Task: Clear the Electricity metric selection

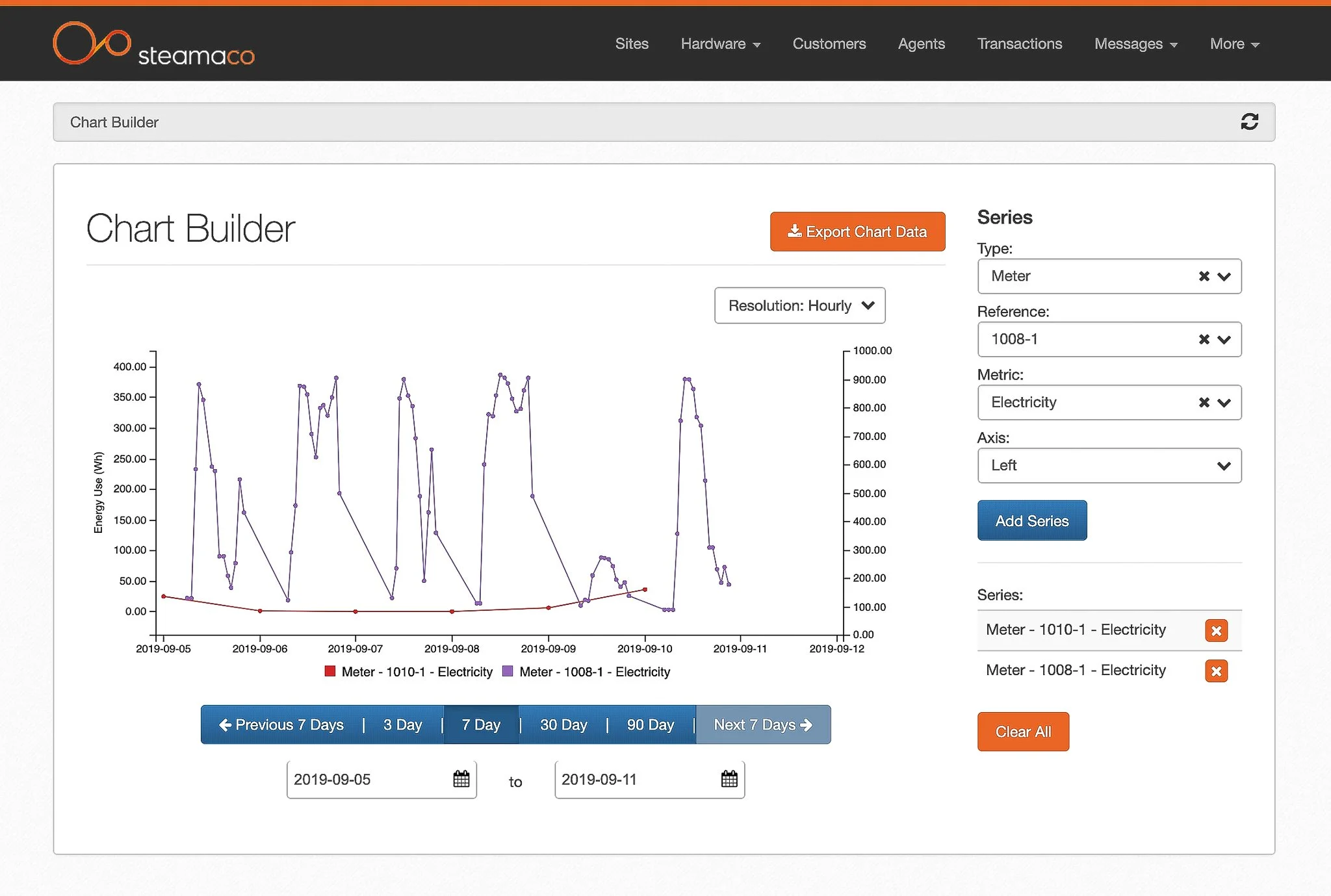Action: [1204, 403]
